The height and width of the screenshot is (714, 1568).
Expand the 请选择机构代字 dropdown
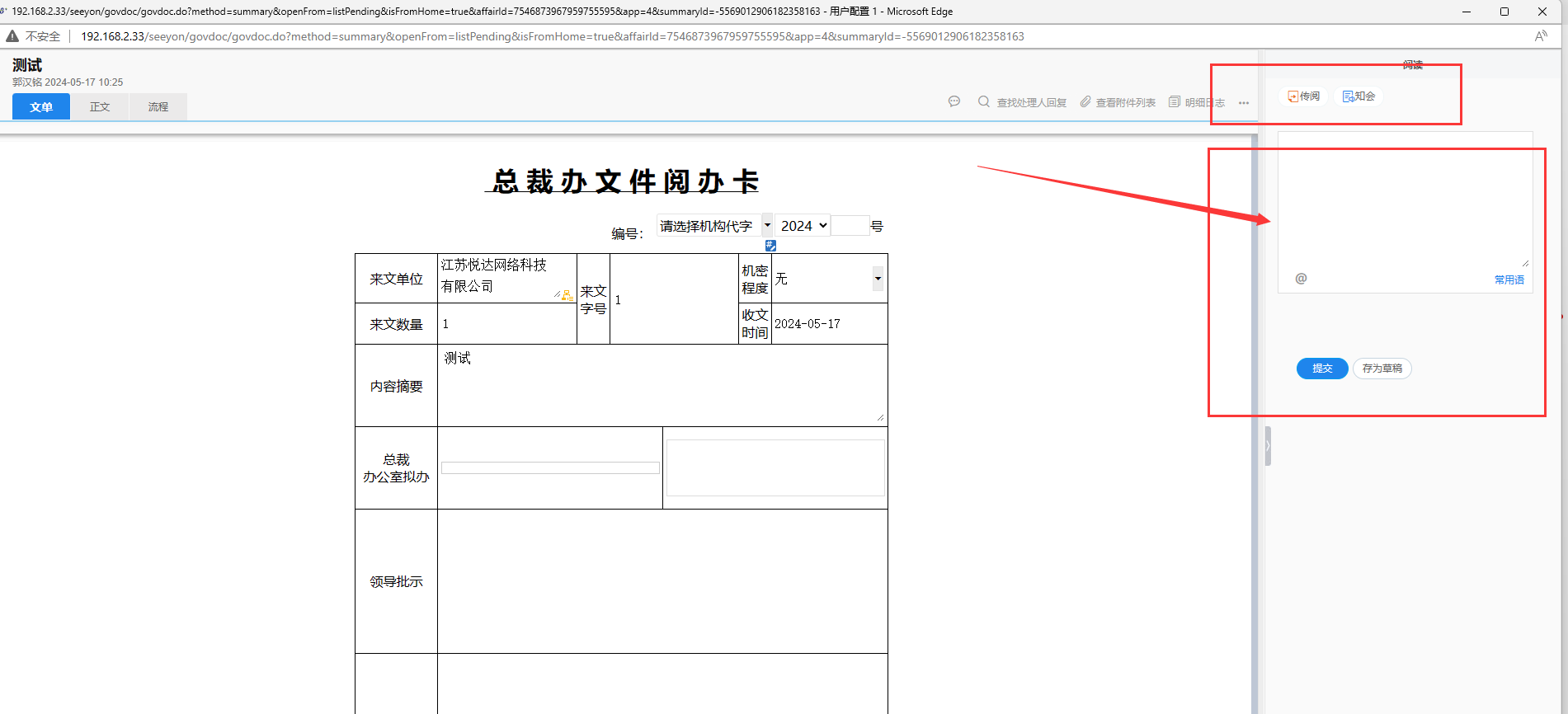767,225
